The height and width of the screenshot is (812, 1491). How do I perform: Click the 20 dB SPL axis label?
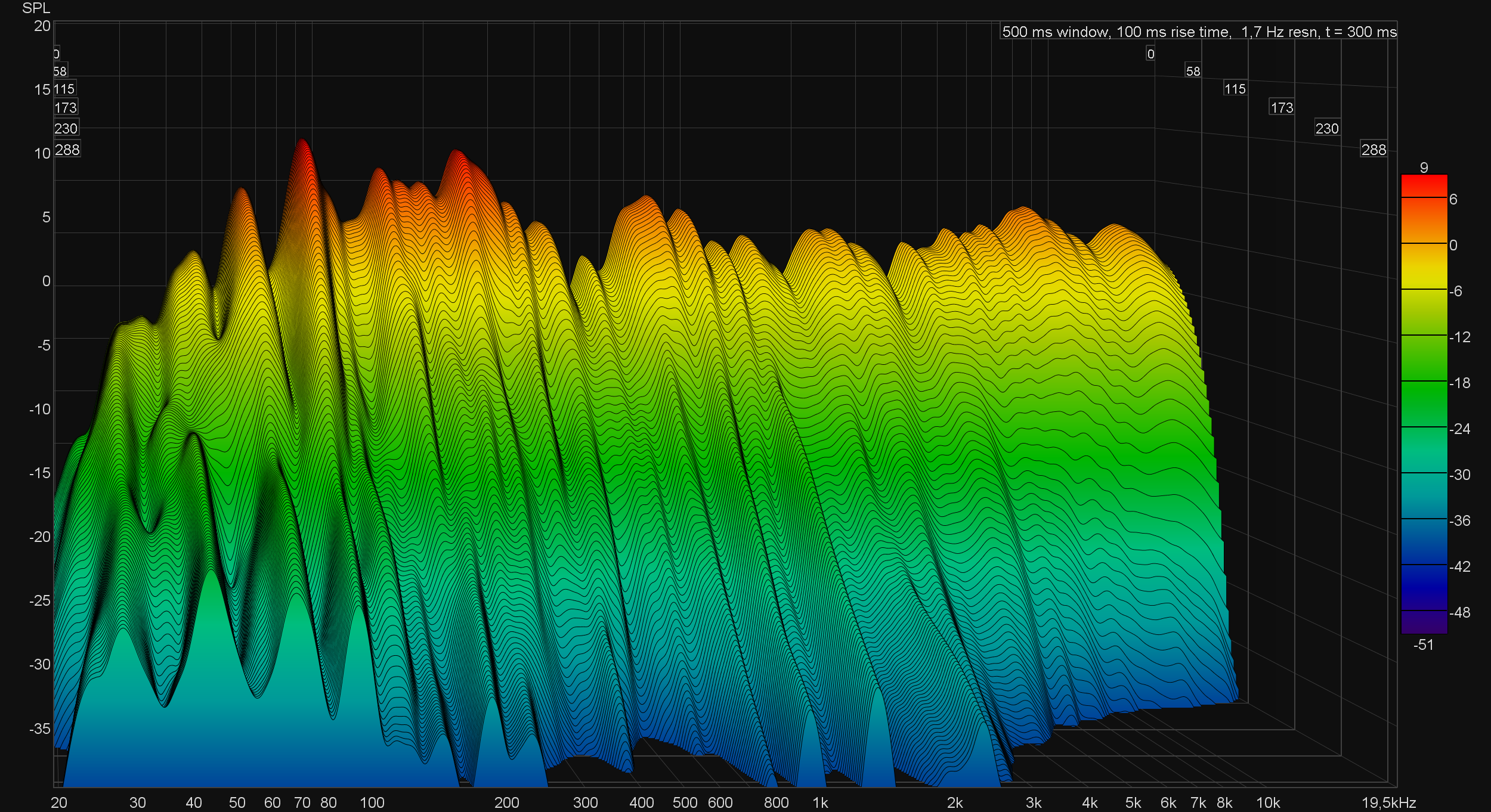tap(42, 26)
